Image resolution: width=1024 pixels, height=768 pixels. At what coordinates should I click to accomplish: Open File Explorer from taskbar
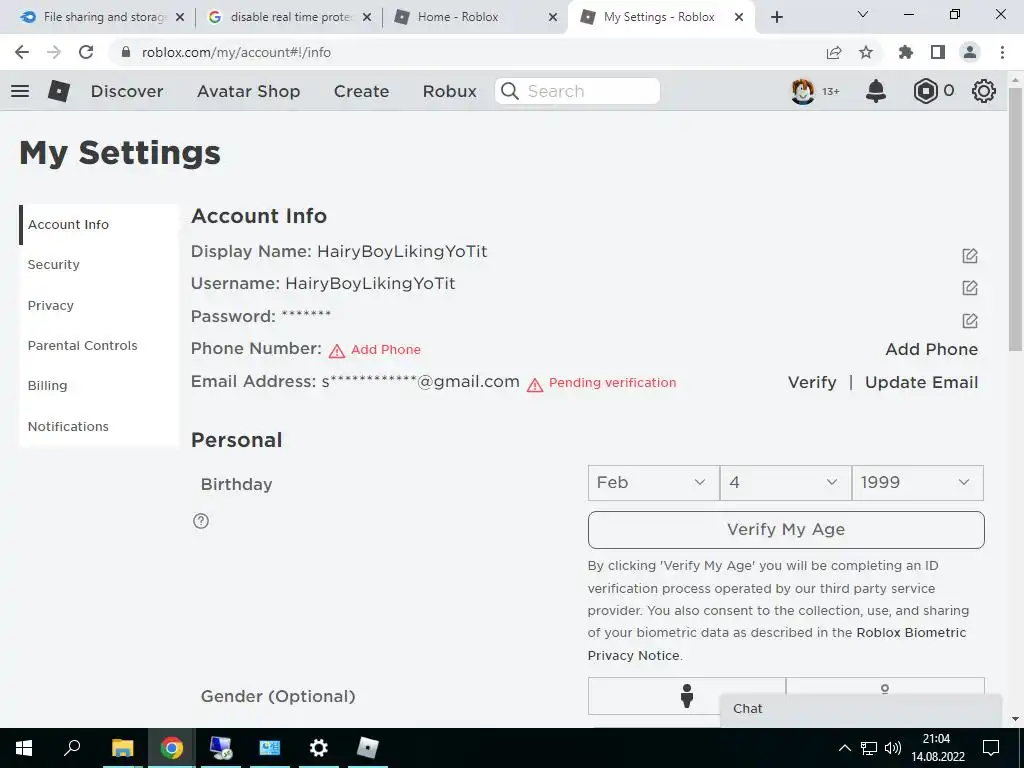tap(122, 748)
